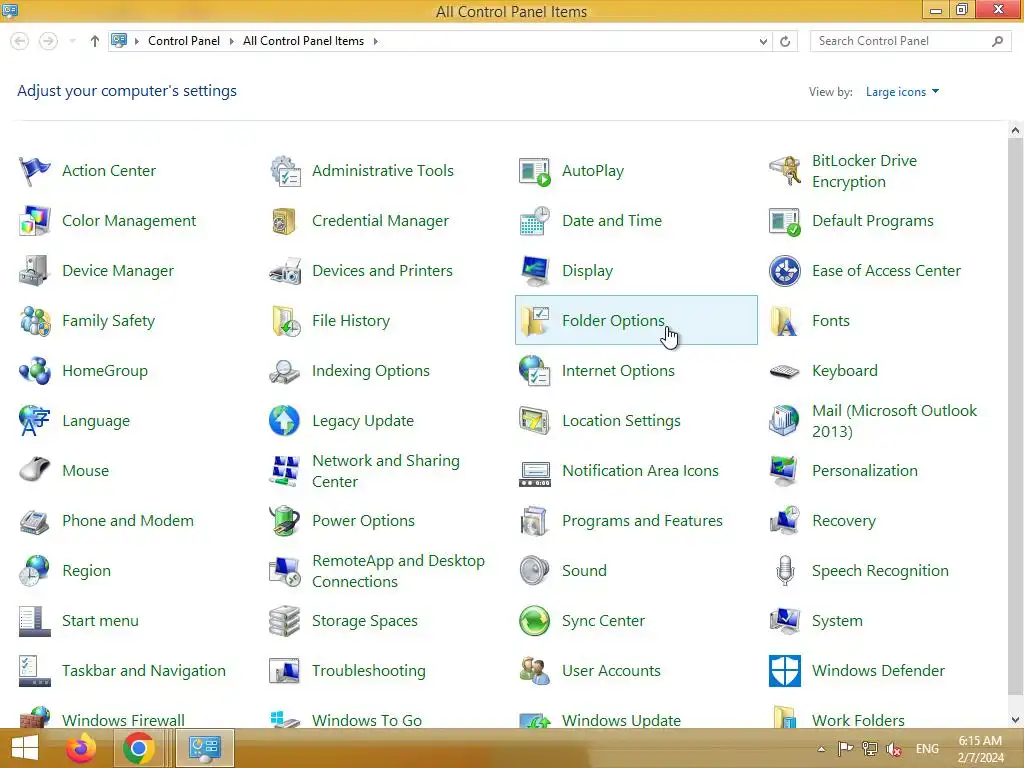This screenshot has height=768, width=1024.
Task: Open the Sync Center green icon
Action: (x=535, y=620)
